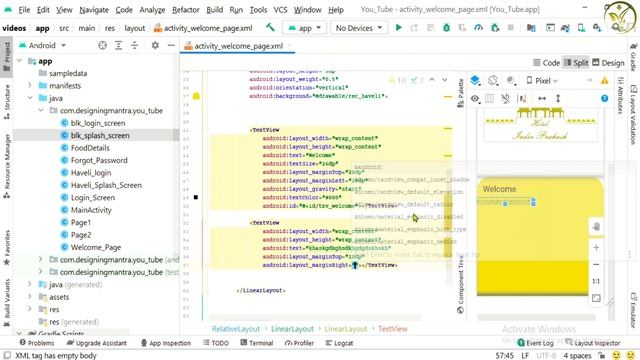Click Attach Debugger to Android Process icon
The image size is (640, 360).
coord(495,28)
